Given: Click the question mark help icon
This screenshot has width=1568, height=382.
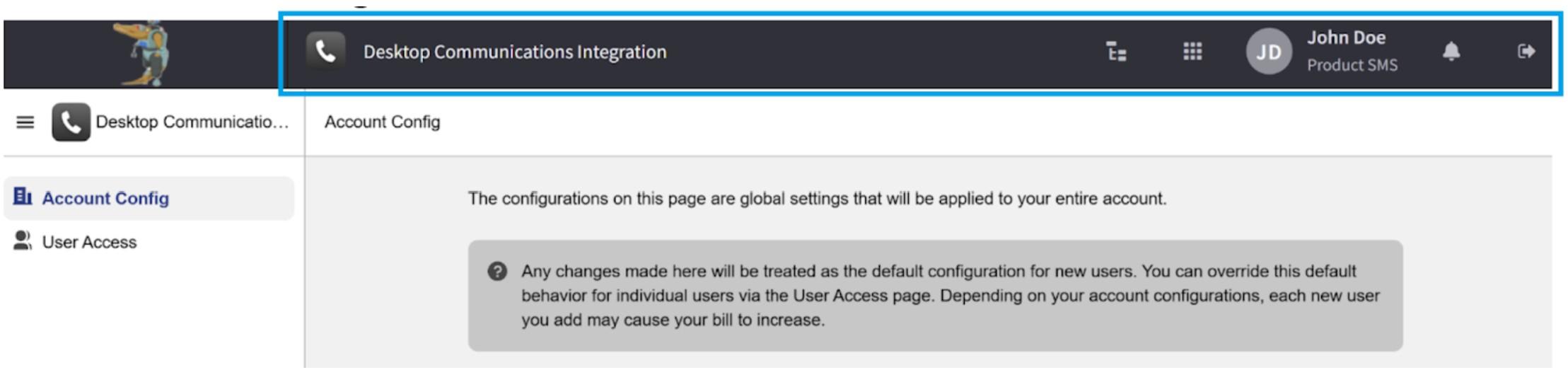Looking at the screenshot, I should (x=497, y=272).
